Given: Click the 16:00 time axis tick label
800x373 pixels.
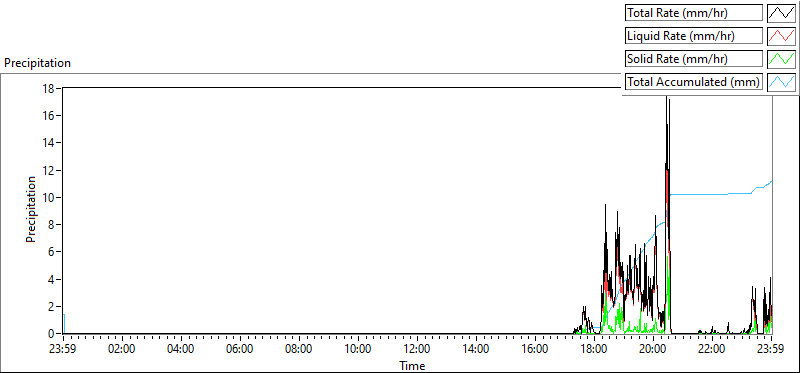Looking at the screenshot, I should 535,350.
